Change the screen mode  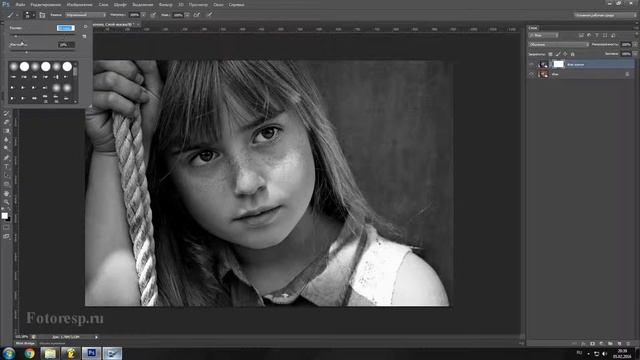(6, 236)
